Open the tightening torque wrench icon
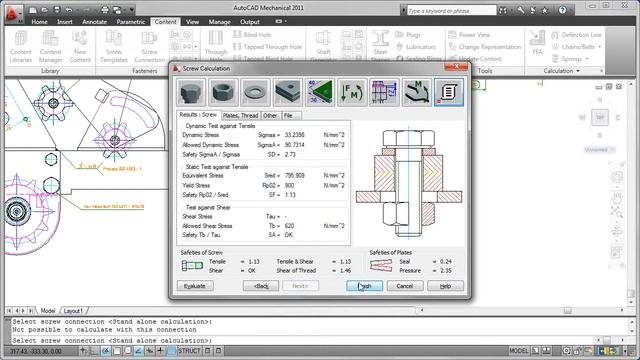Image resolution: width=640 pixels, height=360 pixels. coord(416,92)
